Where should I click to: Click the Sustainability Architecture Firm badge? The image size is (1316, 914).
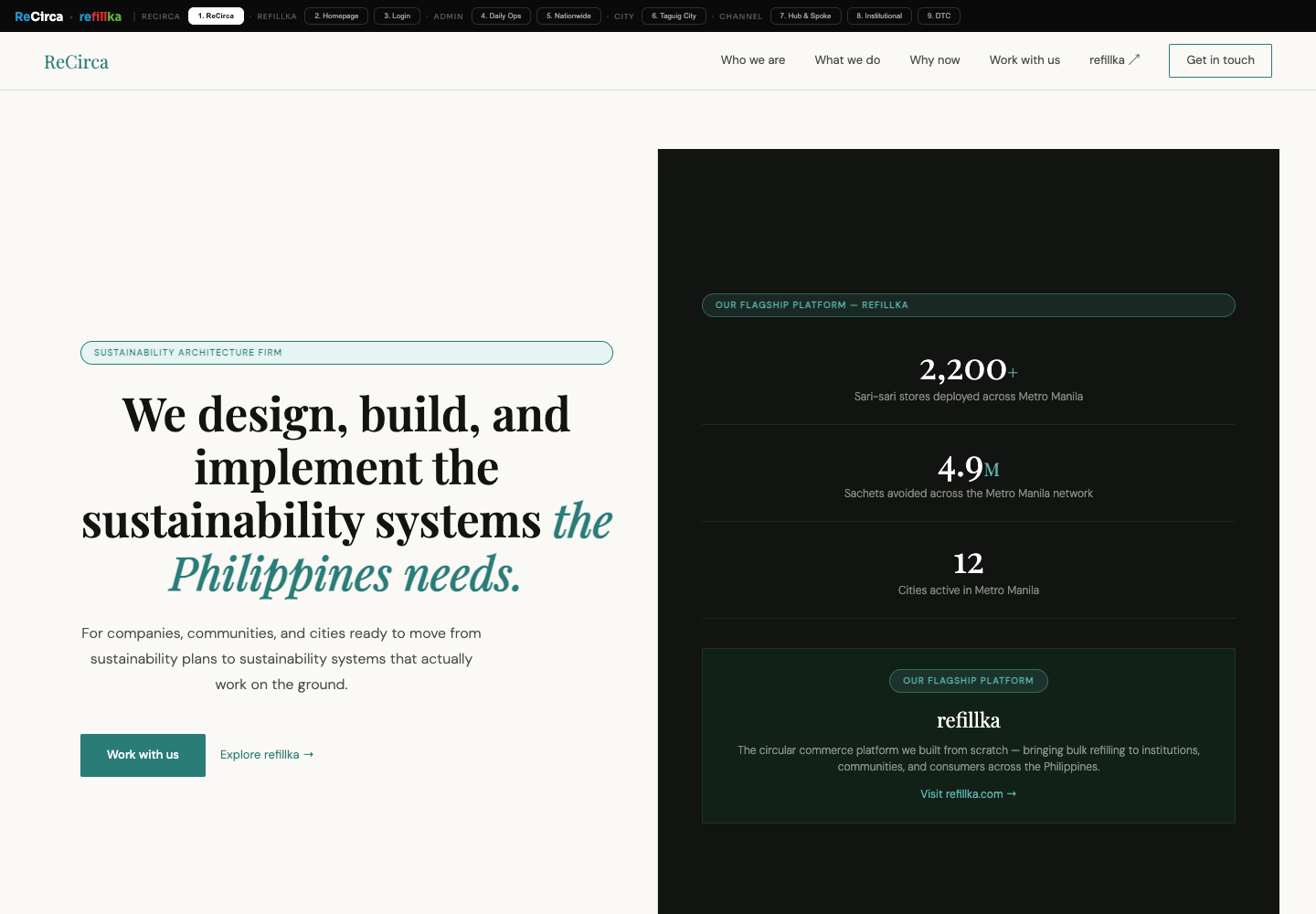pos(346,353)
